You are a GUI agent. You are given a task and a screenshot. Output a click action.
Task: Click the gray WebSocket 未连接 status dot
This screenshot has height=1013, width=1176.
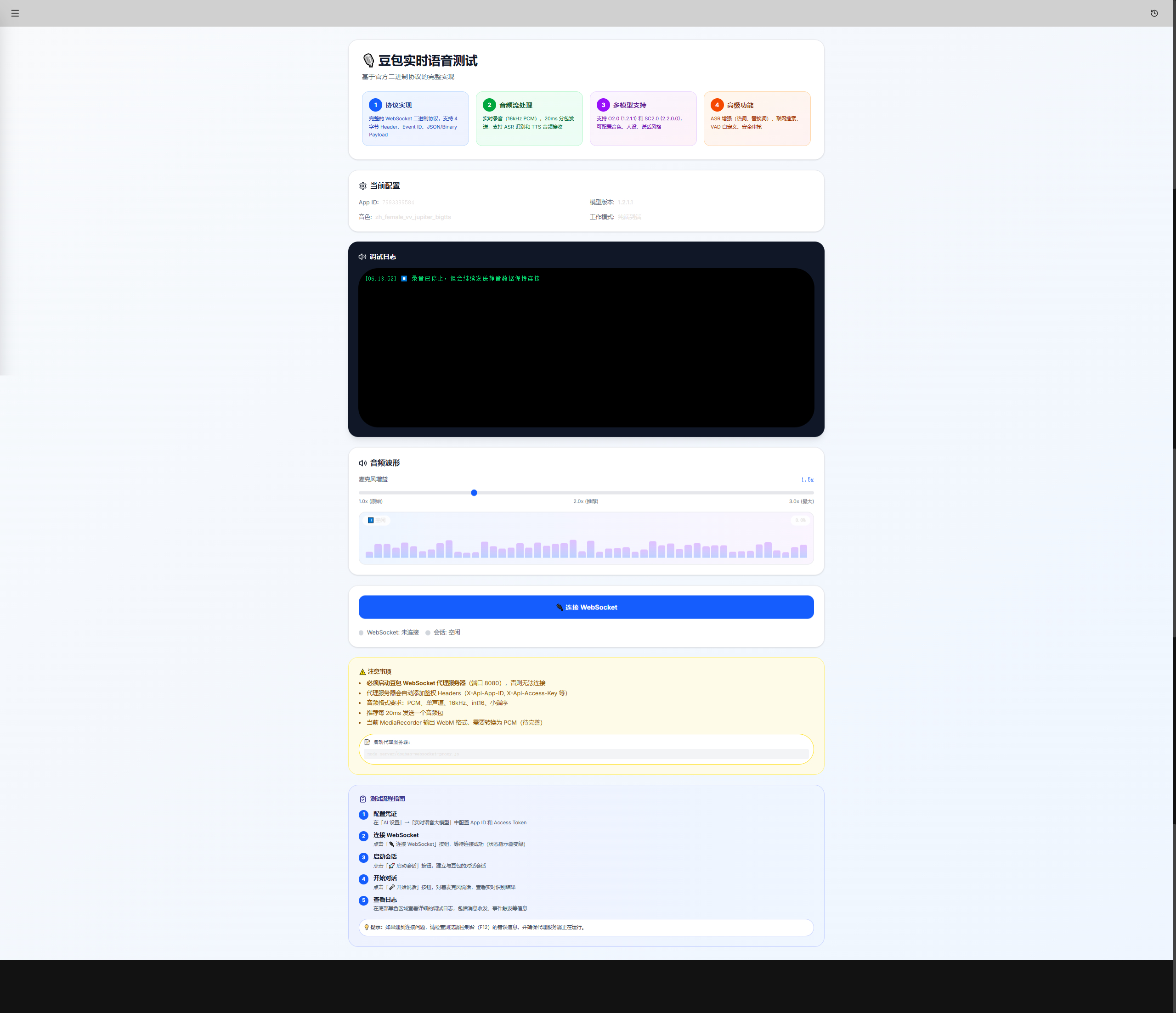coord(361,633)
